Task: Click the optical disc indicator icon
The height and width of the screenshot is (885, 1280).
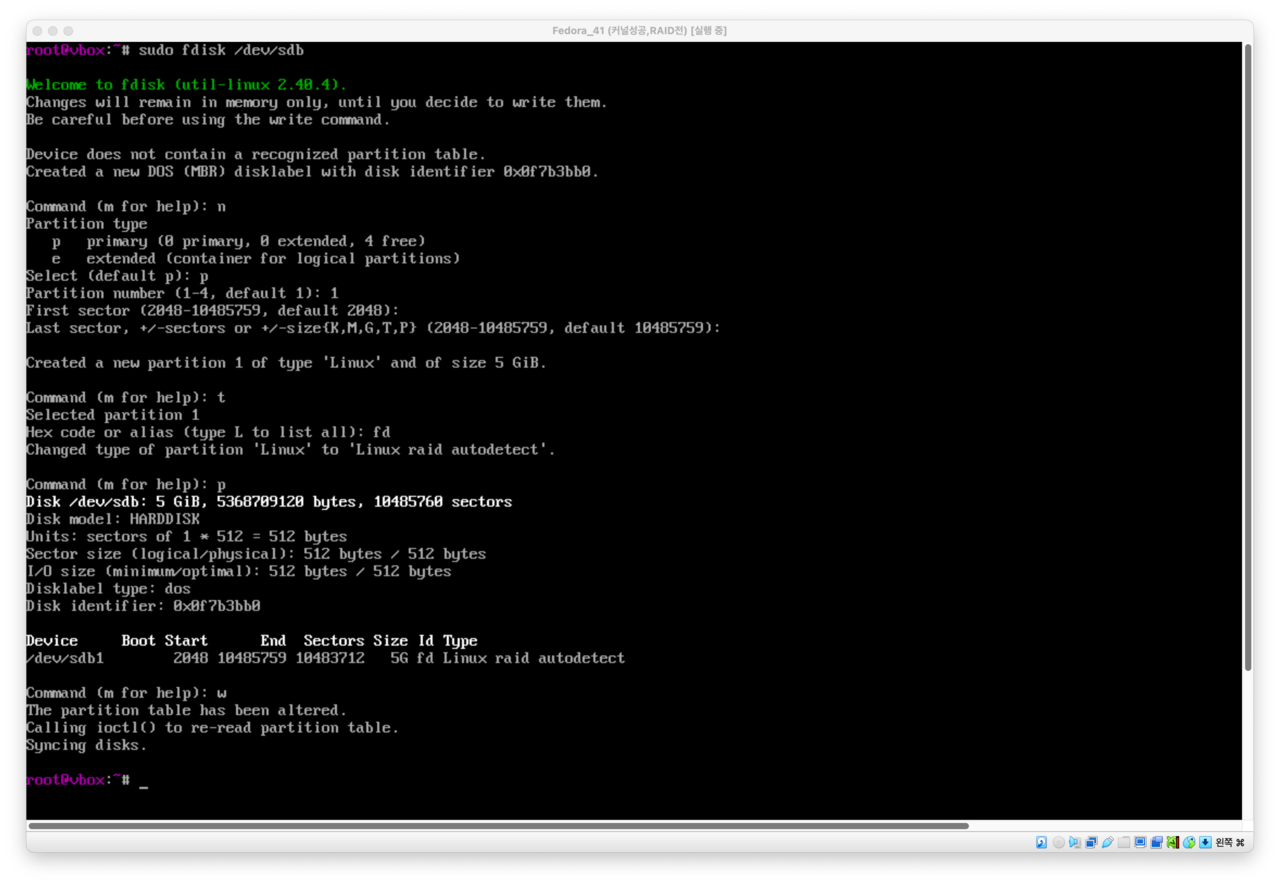Action: [1058, 842]
